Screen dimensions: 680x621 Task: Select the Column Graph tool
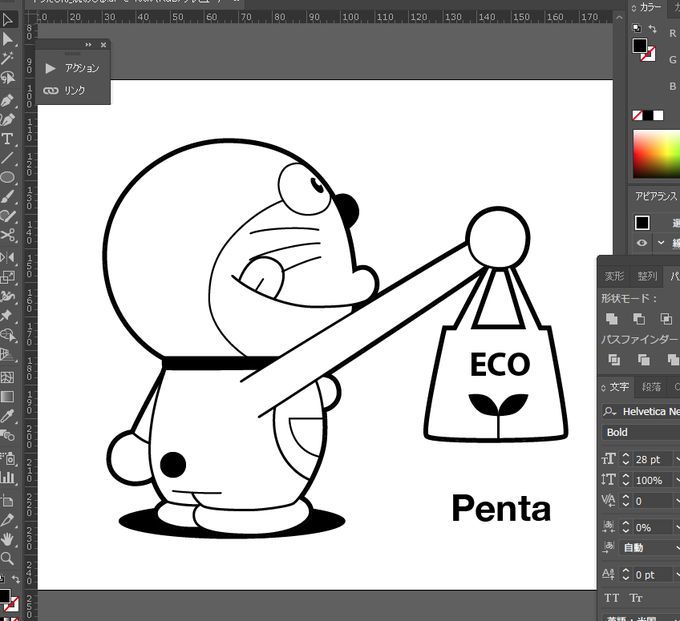pyautogui.click(x=7, y=477)
